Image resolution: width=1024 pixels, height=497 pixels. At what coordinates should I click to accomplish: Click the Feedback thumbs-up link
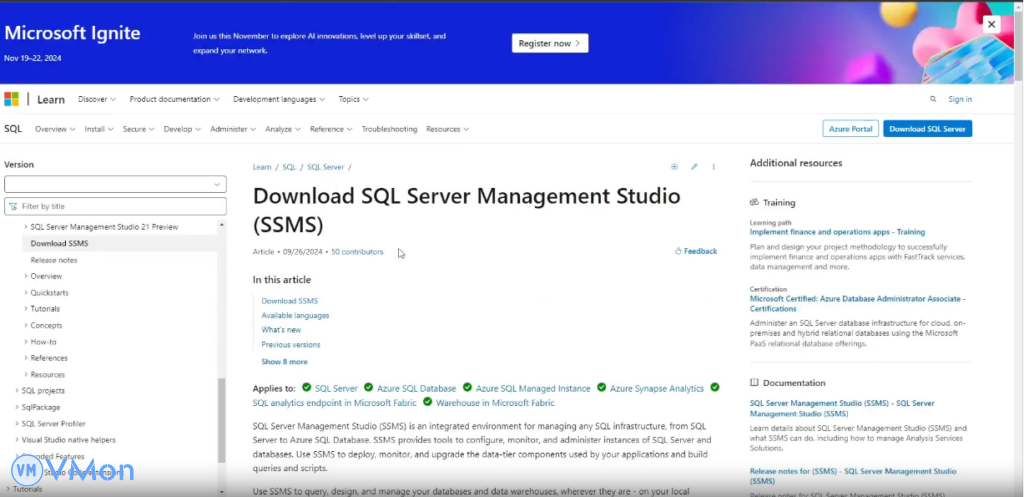[696, 251]
